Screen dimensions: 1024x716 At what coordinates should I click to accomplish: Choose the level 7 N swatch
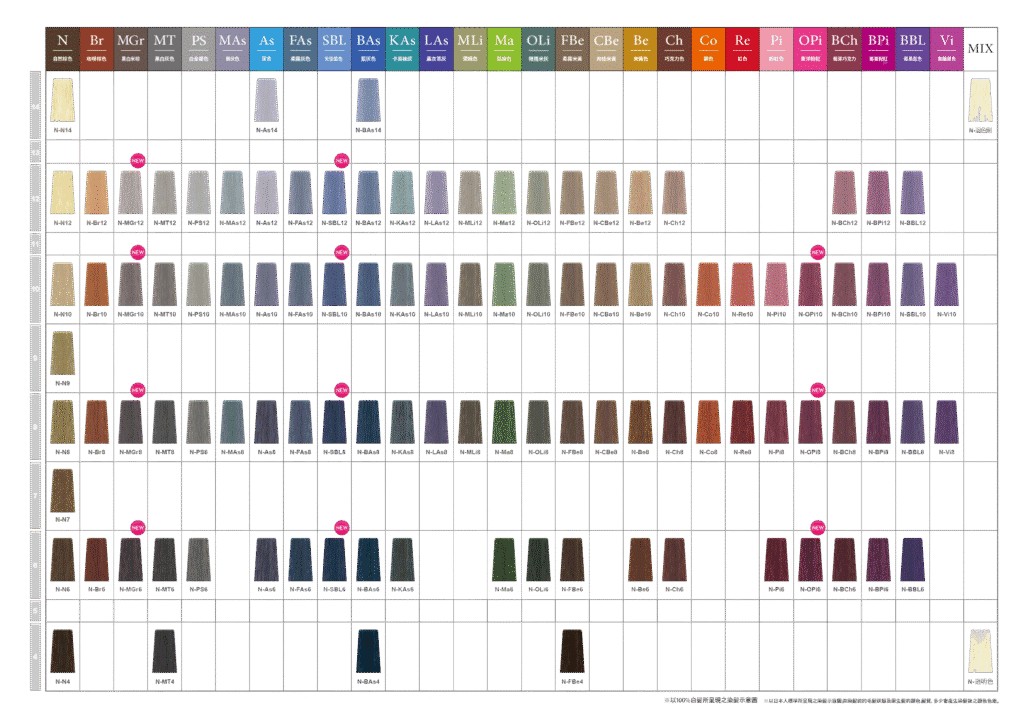[62, 490]
